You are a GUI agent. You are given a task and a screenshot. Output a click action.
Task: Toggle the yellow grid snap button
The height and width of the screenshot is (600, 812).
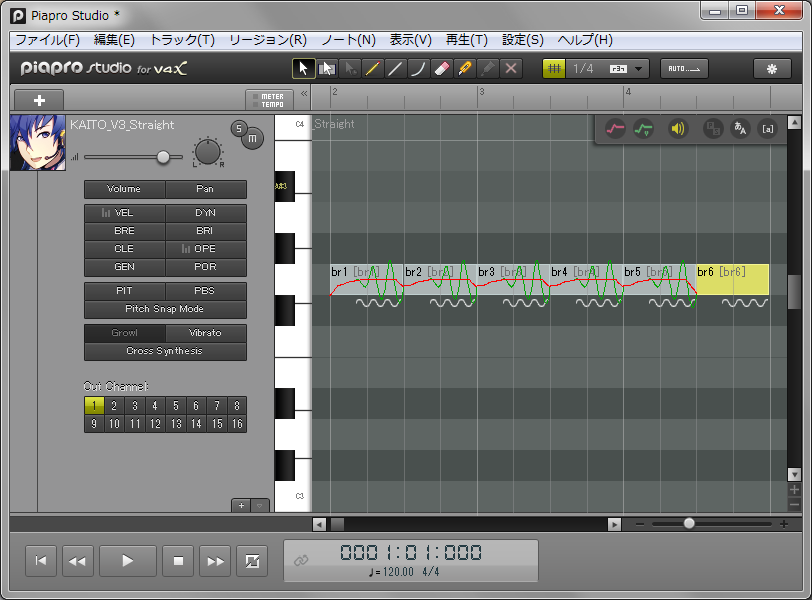554,68
